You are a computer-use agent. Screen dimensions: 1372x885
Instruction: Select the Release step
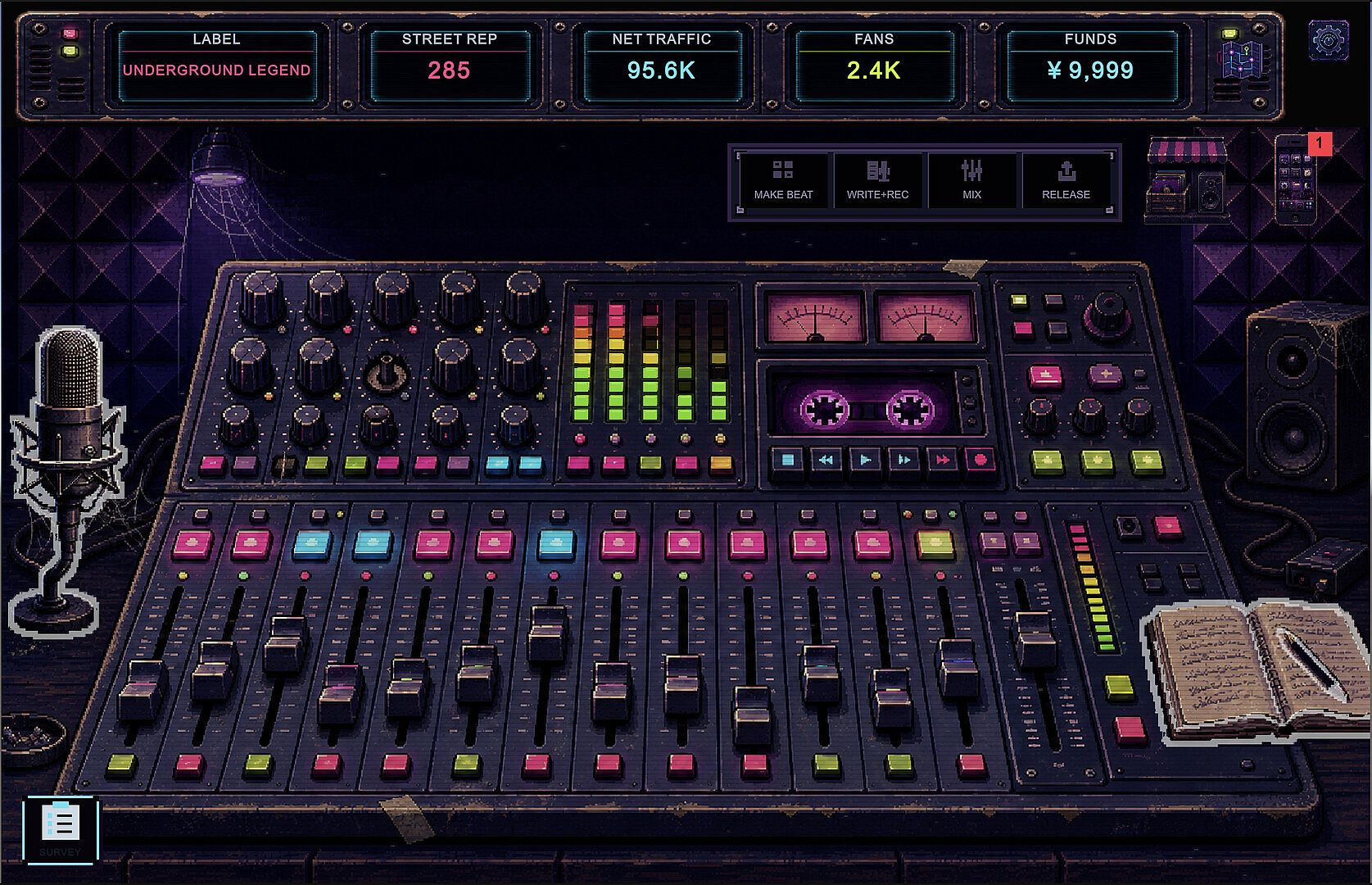[1066, 181]
